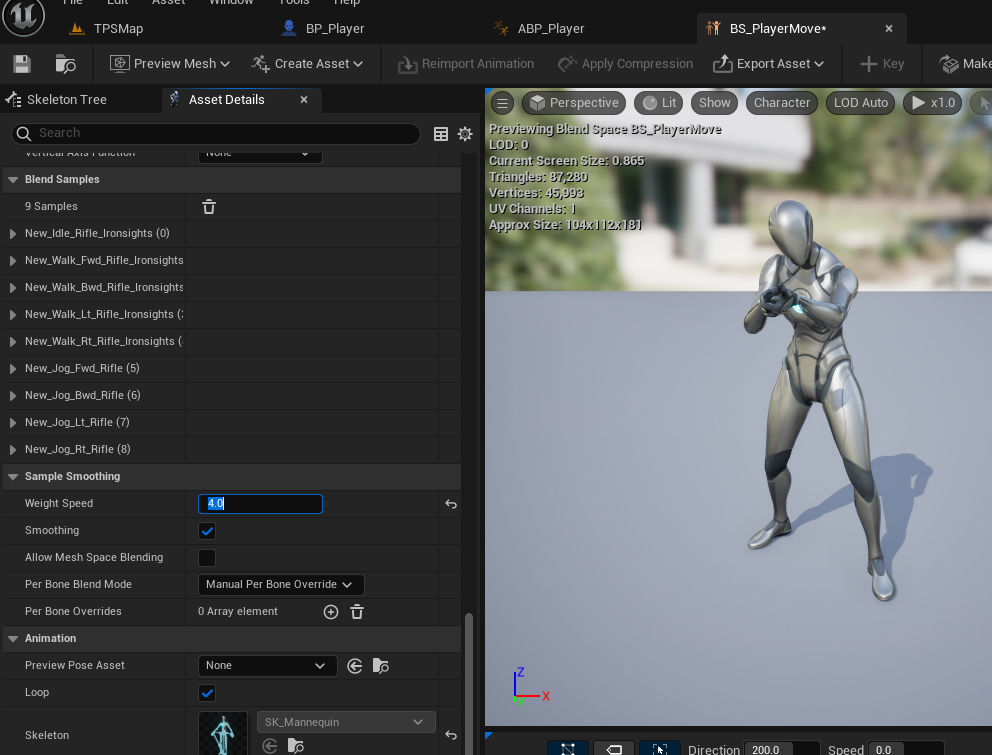Change playback speed x1.0
The height and width of the screenshot is (755, 992).
click(x=933, y=103)
